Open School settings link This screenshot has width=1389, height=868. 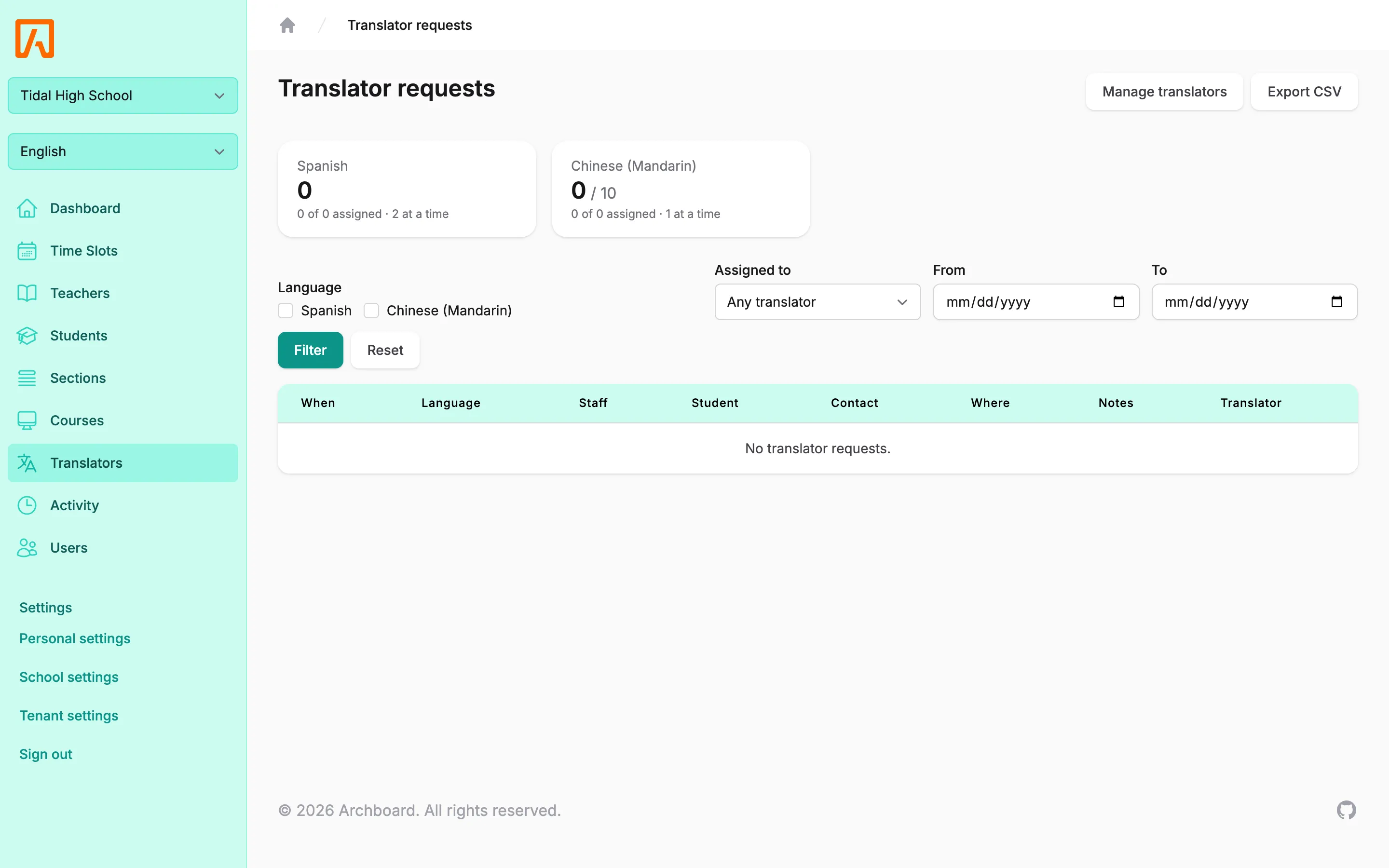pyautogui.click(x=69, y=677)
